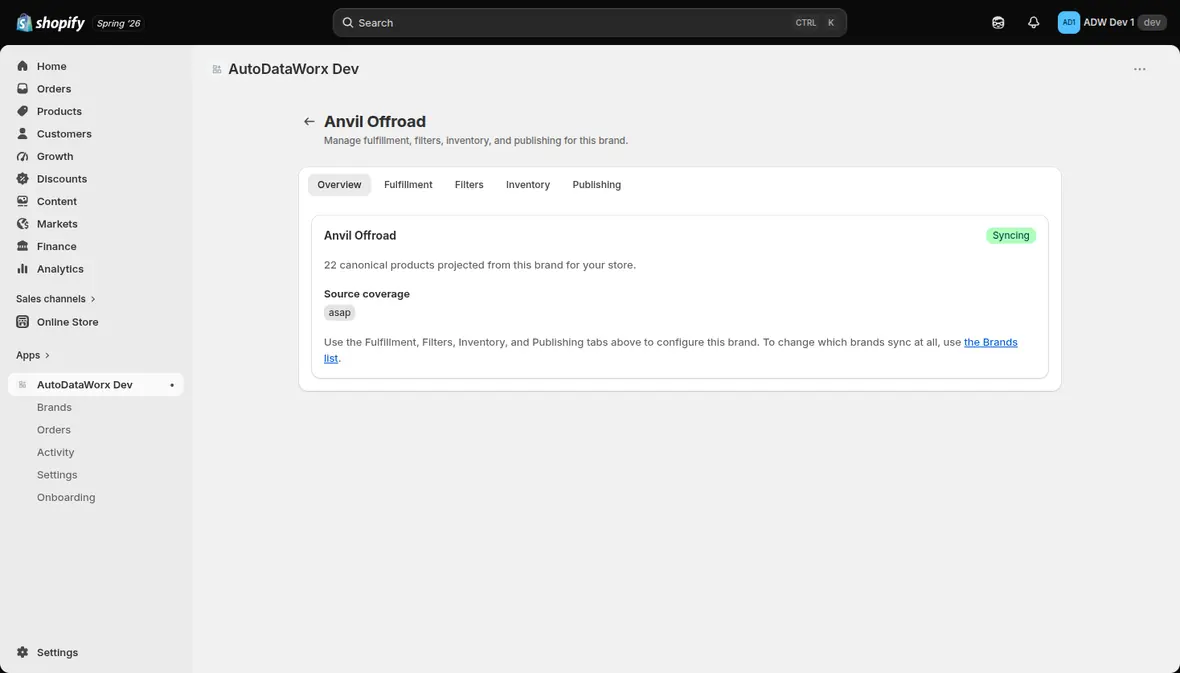Viewport: 1180px width, 673px height.
Task: Click the Source coverage heading
Action: (366, 294)
